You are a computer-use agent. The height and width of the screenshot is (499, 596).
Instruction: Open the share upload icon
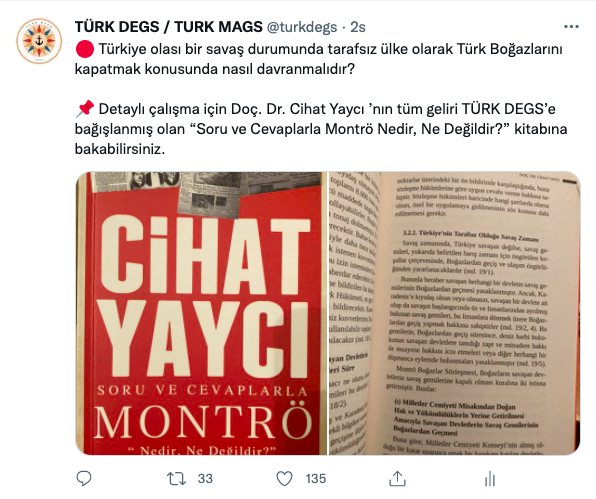tap(397, 478)
